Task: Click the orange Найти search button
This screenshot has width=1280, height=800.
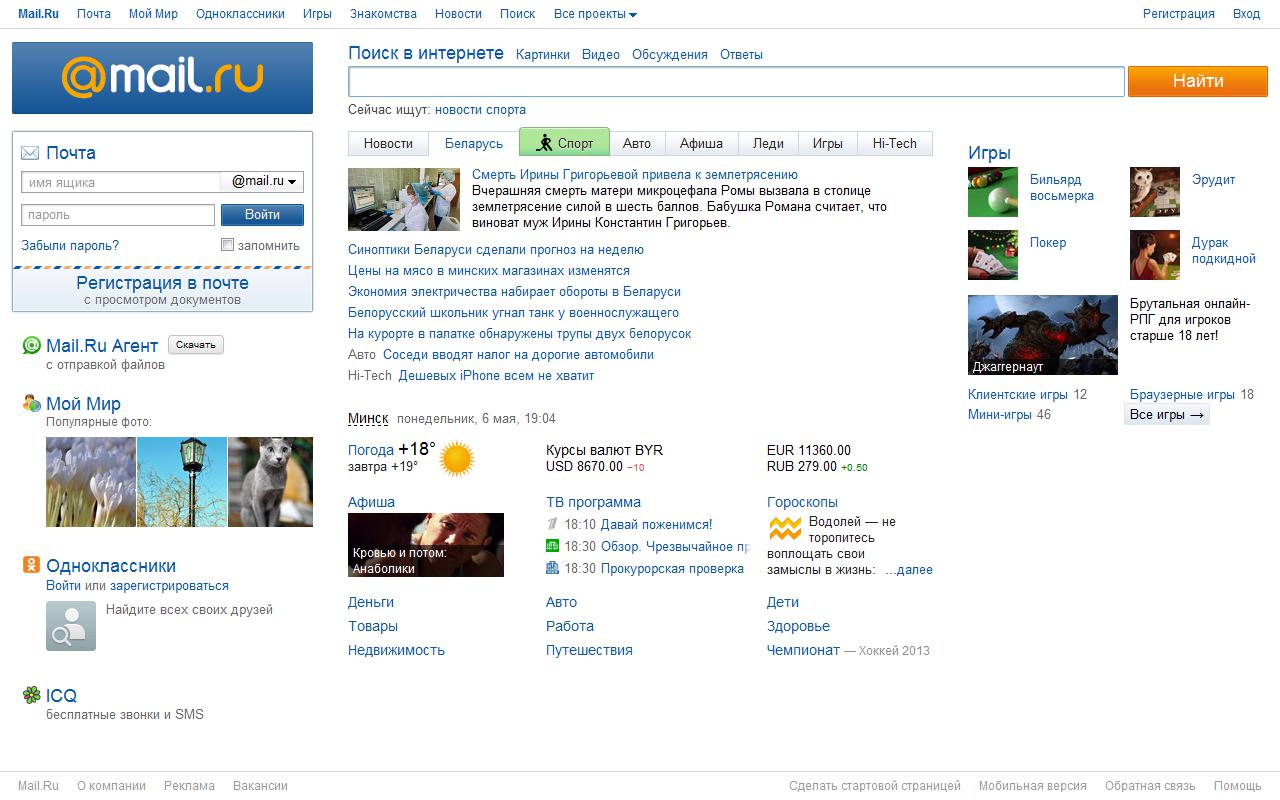Action: click(x=1198, y=81)
